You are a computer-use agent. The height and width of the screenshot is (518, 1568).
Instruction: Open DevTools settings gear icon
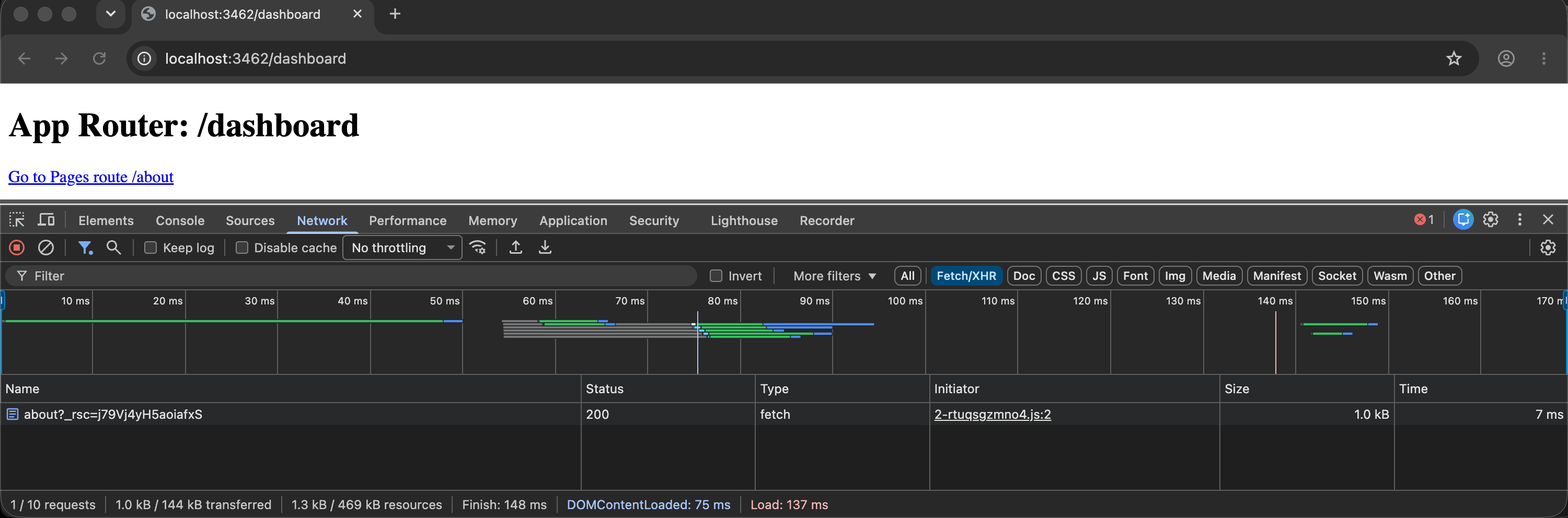[x=1491, y=219]
